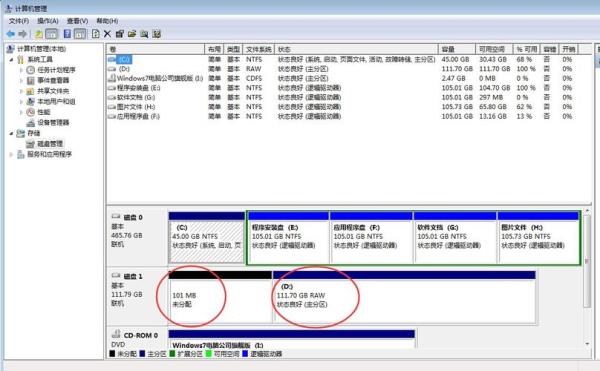Click the Refresh page icon in toolbar

pyautogui.click(x=96, y=34)
